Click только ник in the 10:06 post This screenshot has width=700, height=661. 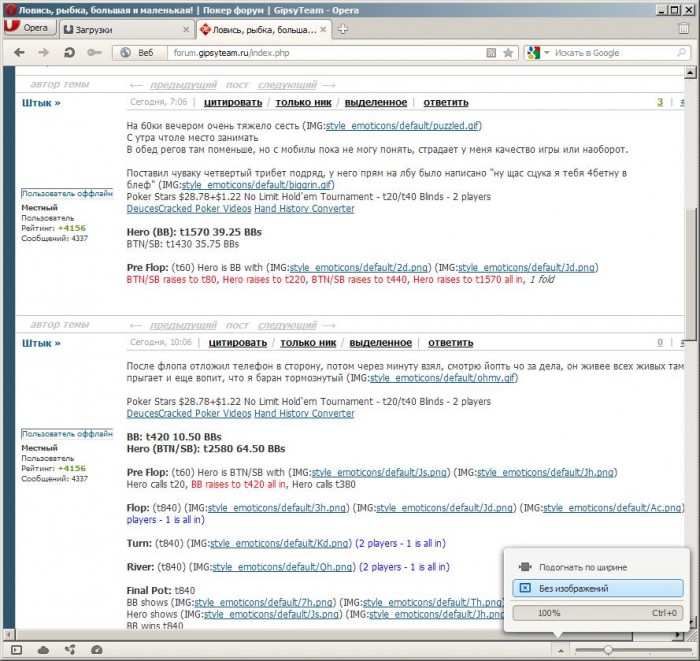coord(308,342)
